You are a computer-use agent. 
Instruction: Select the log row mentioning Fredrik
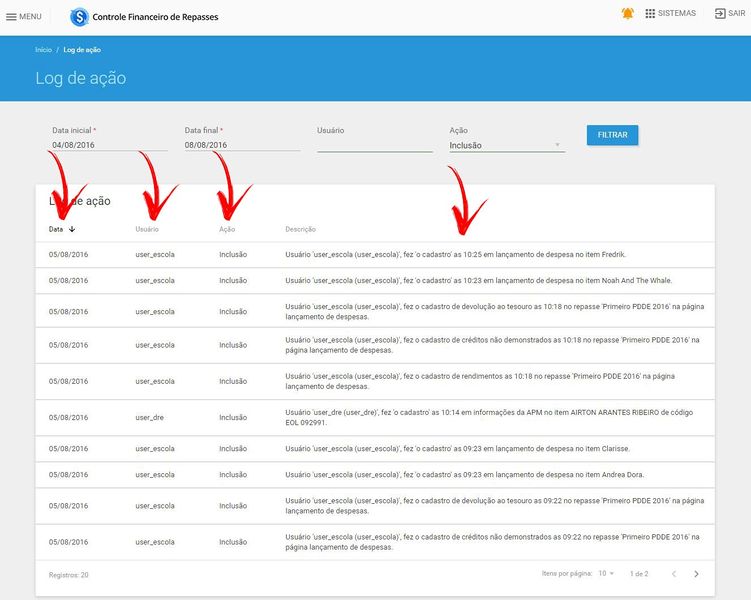coord(375,255)
